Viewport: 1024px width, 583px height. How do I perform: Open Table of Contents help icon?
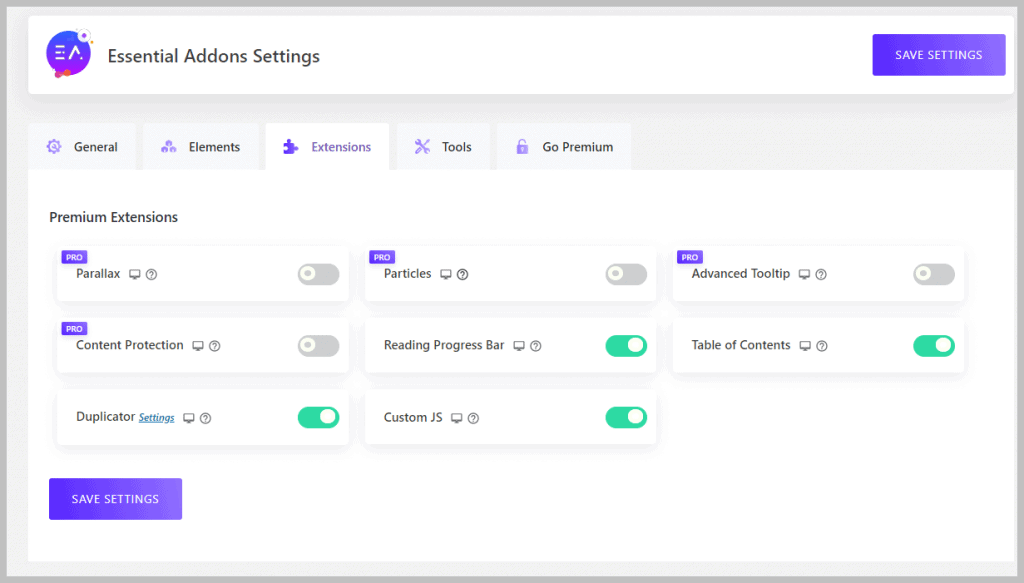coord(822,346)
